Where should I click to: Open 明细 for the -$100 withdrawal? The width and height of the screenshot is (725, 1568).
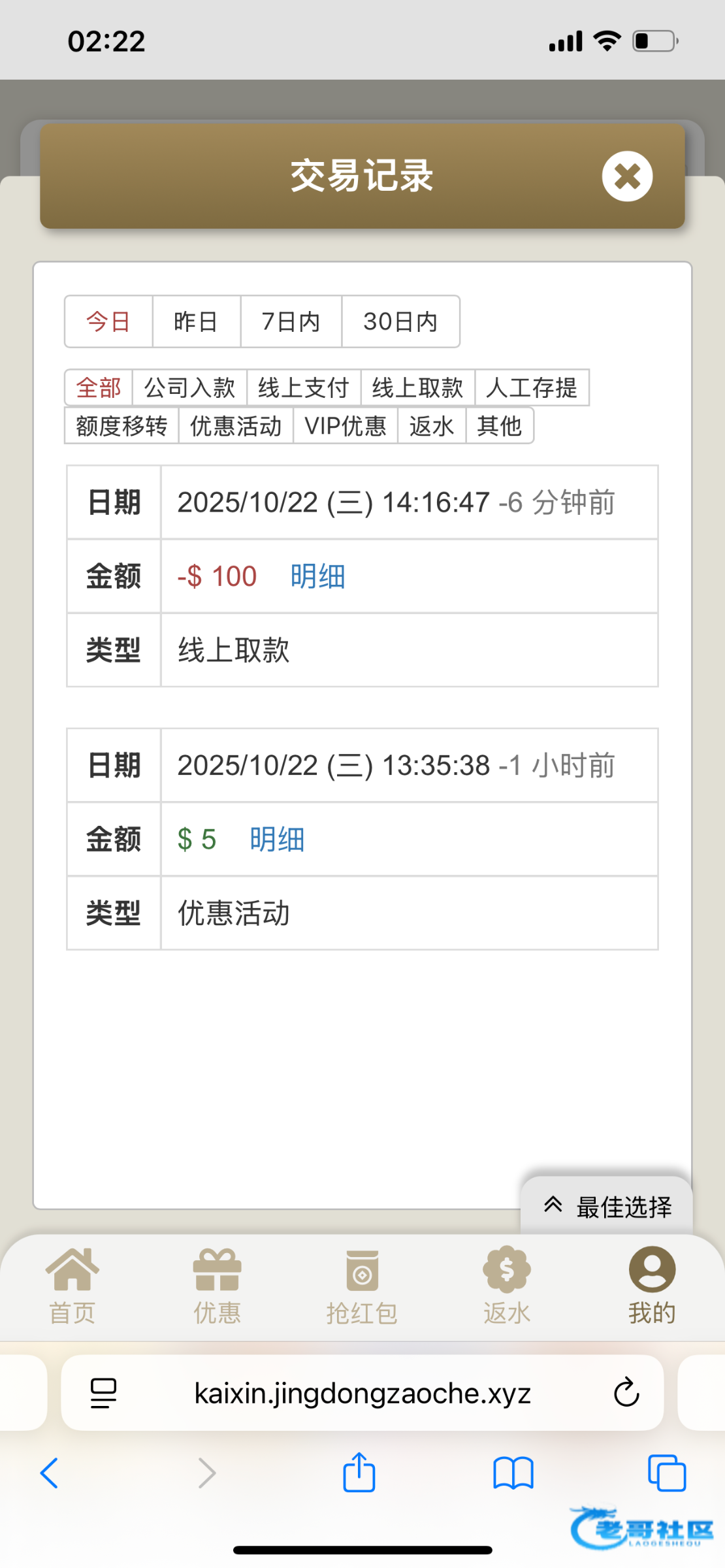pos(318,576)
